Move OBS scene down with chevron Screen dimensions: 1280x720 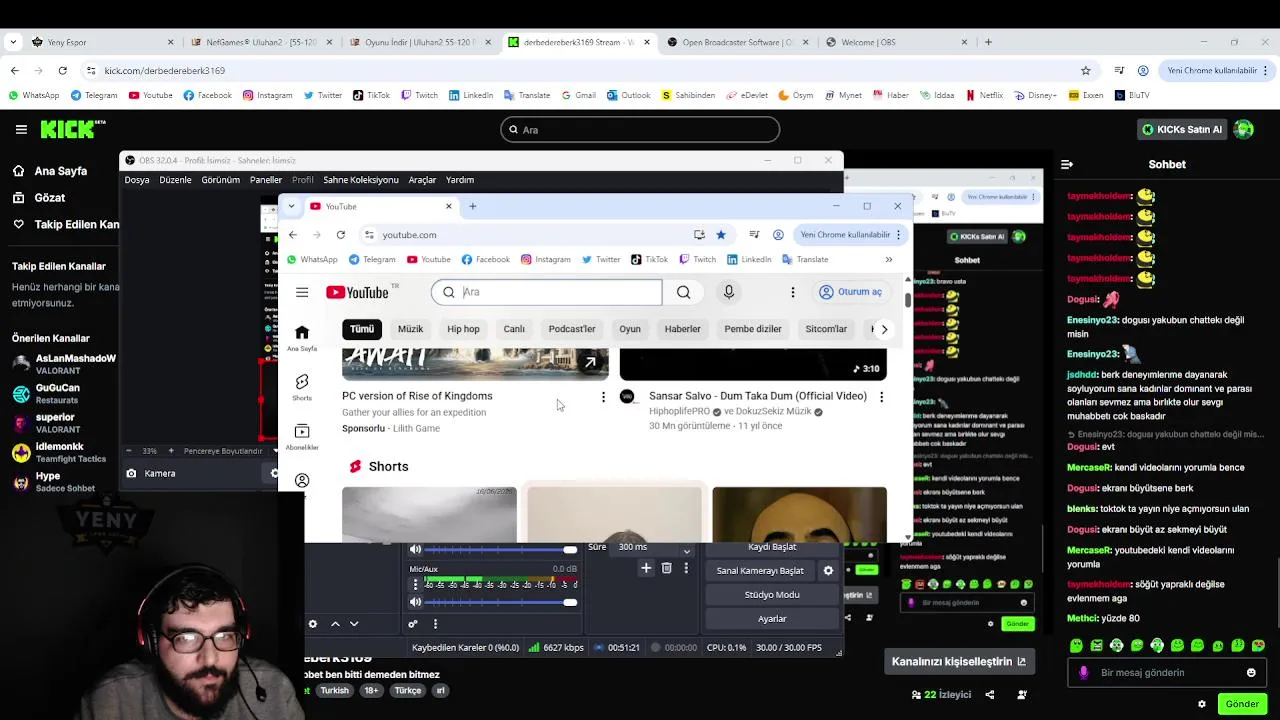354,624
